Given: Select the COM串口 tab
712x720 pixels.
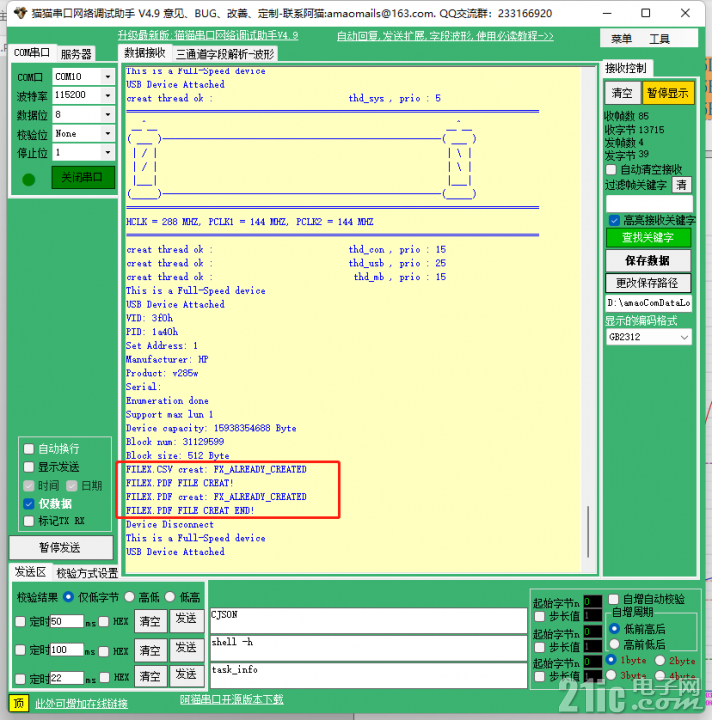Looking at the screenshot, I should (31, 52).
